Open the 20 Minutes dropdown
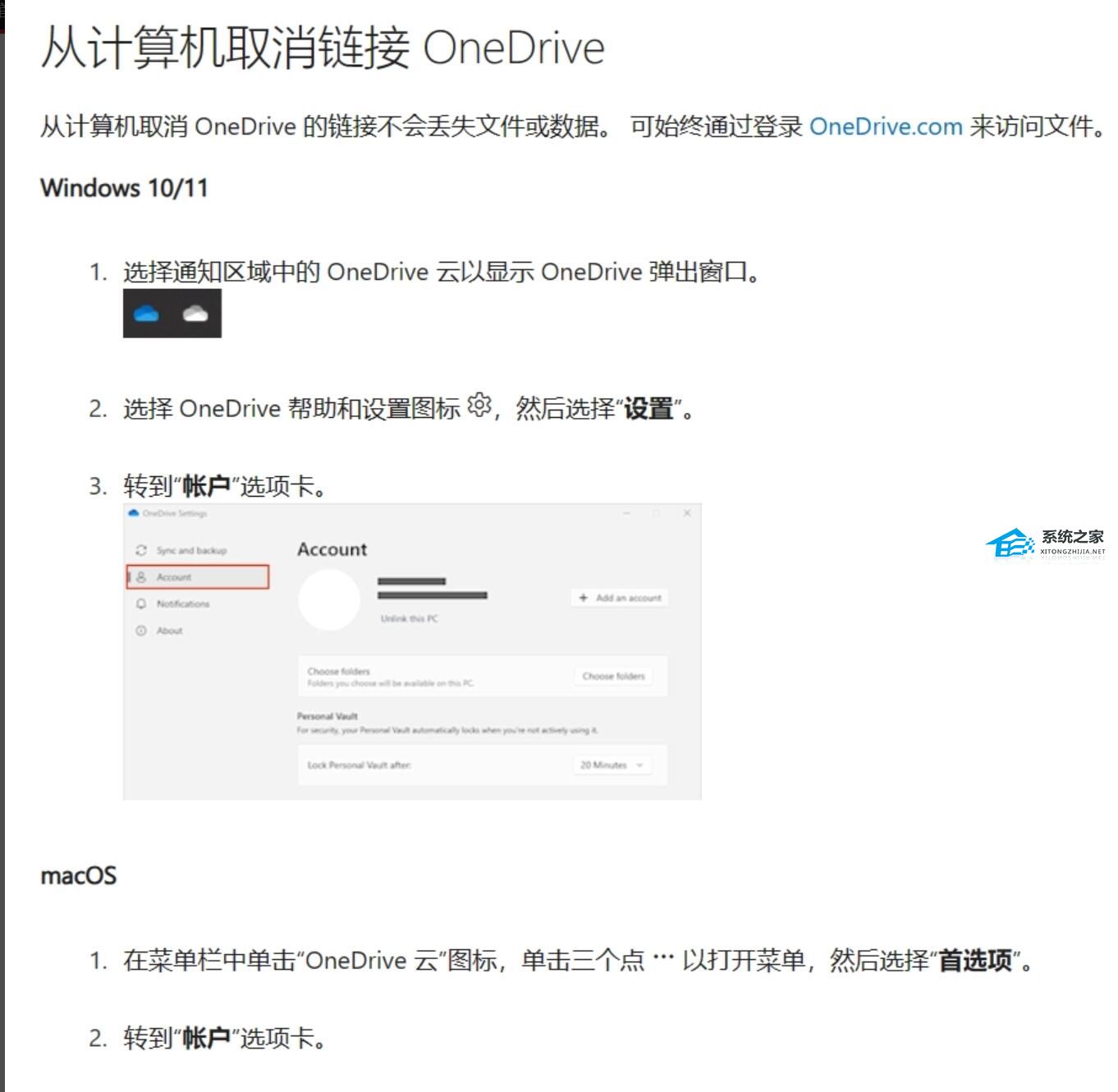This screenshot has height=1092, width=1118. coord(612,764)
